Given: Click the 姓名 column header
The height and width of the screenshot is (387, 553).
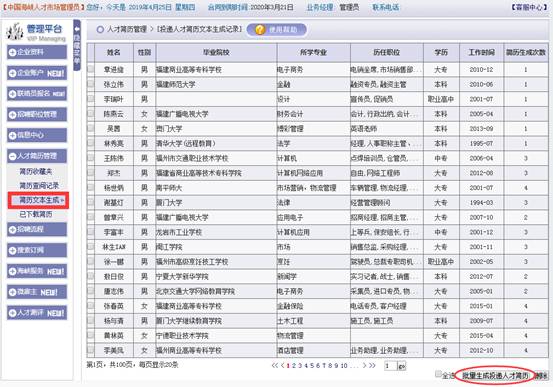Looking at the screenshot, I should [114, 53].
